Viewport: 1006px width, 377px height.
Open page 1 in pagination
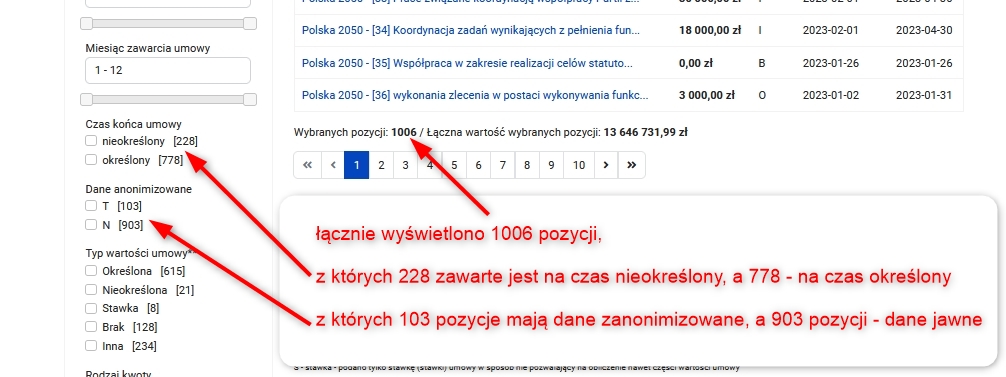(357, 165)
